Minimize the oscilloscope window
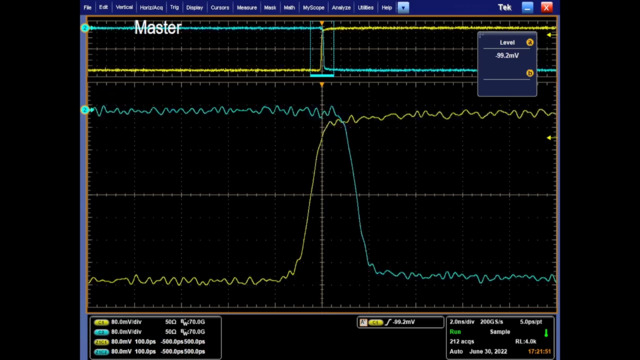640x360 pixels. click(527, 7)
